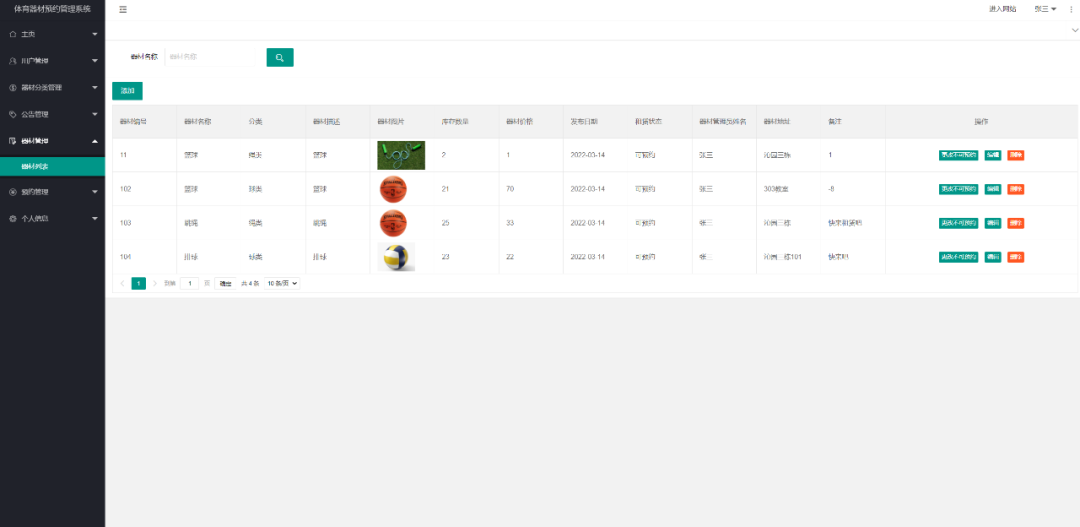1080x527 pixels.
Task: Click the hamburger icon to collapse the sidebar
Action: (123, 9)
